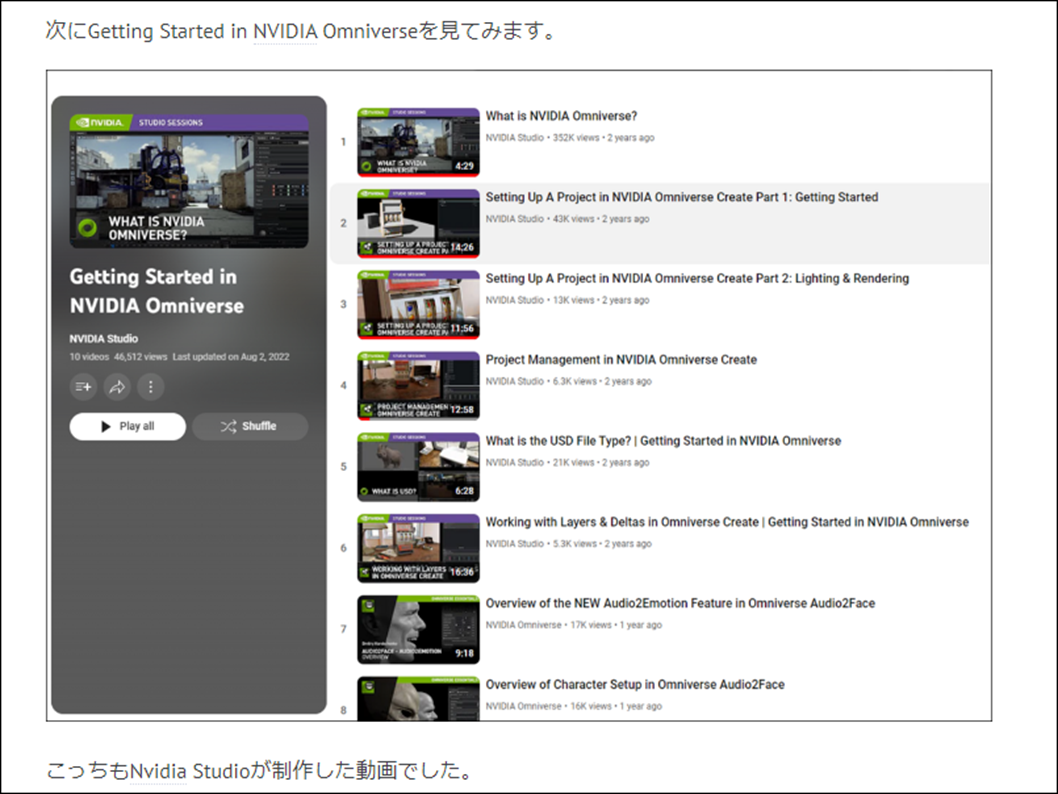The height and width of the screenshot is (794, 1058).
Task: Click NVIDIA Studio channel under 21K views video
Action: point(514,463)
